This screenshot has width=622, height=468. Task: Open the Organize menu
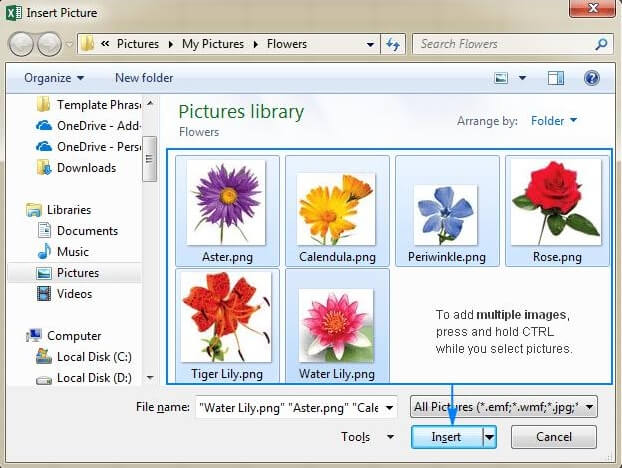tap(54, 78)
